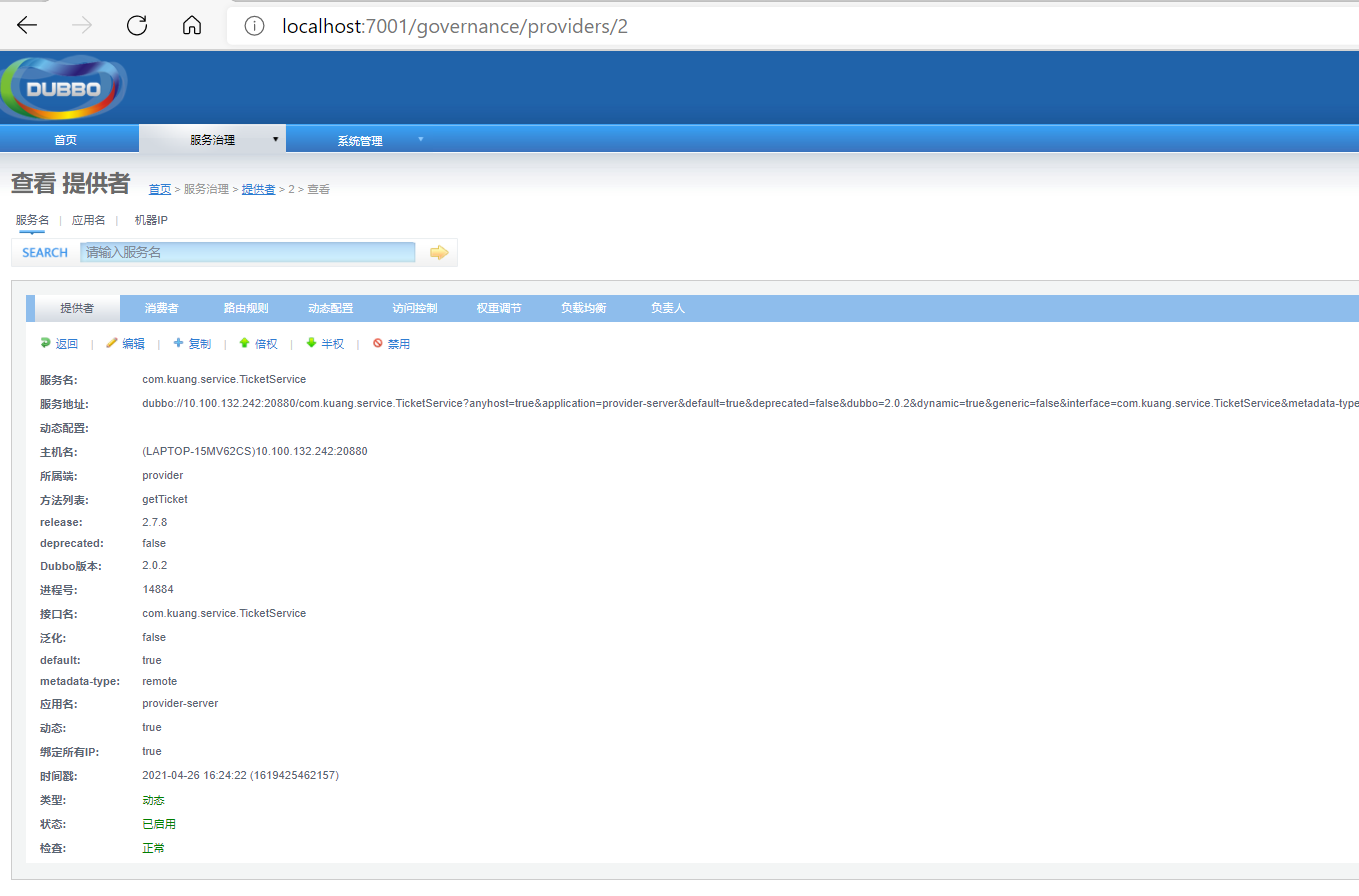Click the 半权 link
1359x896 pixels.
pos(332,344)
